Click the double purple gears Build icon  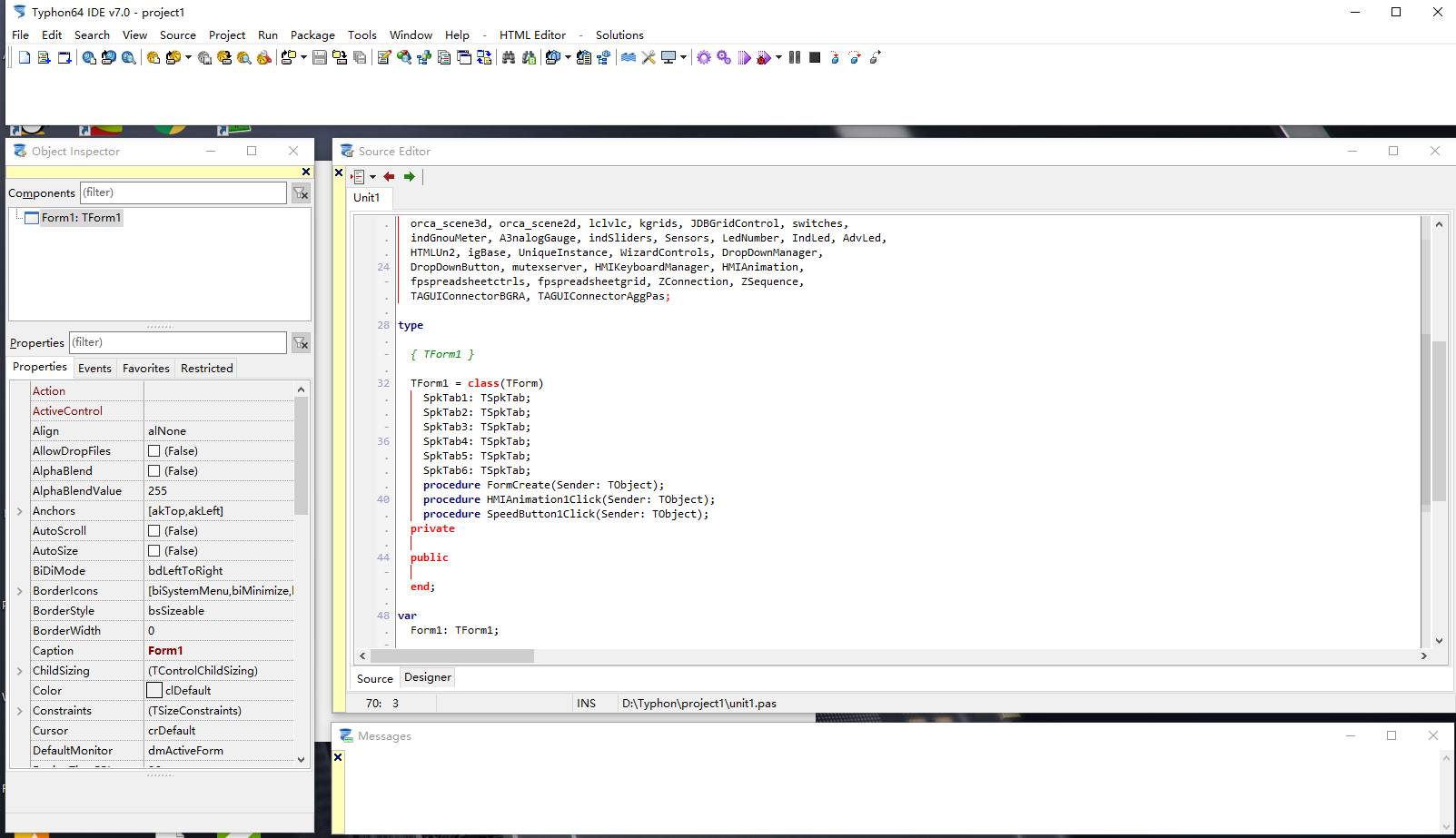coord(724,57)
